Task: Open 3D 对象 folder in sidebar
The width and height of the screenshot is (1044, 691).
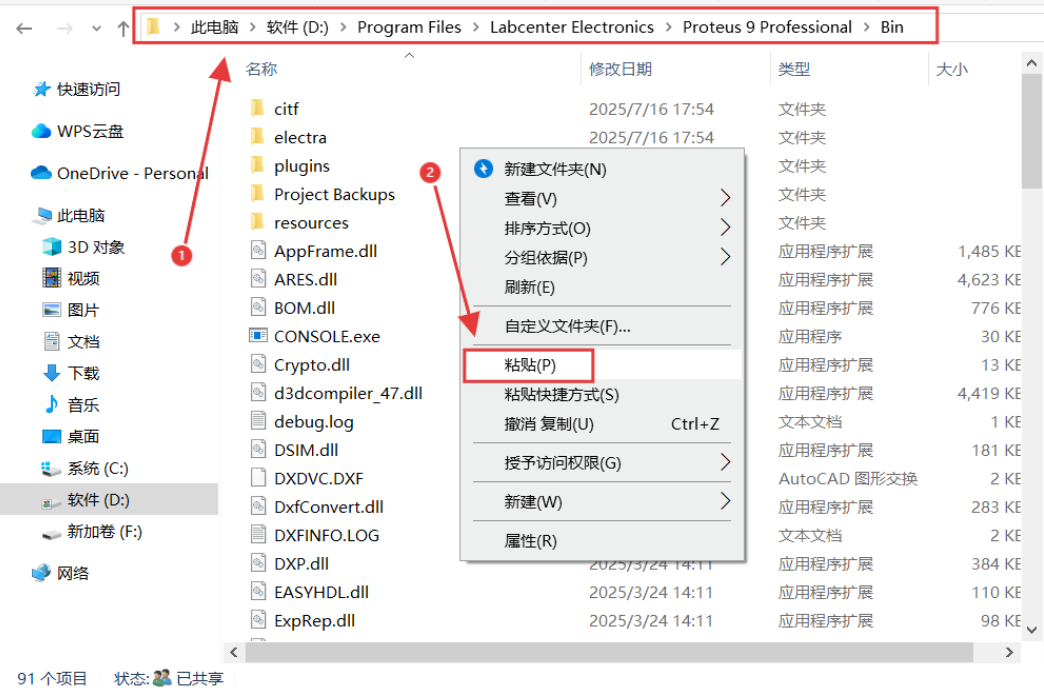Action: pyautogui.click(x=83, y=247)
